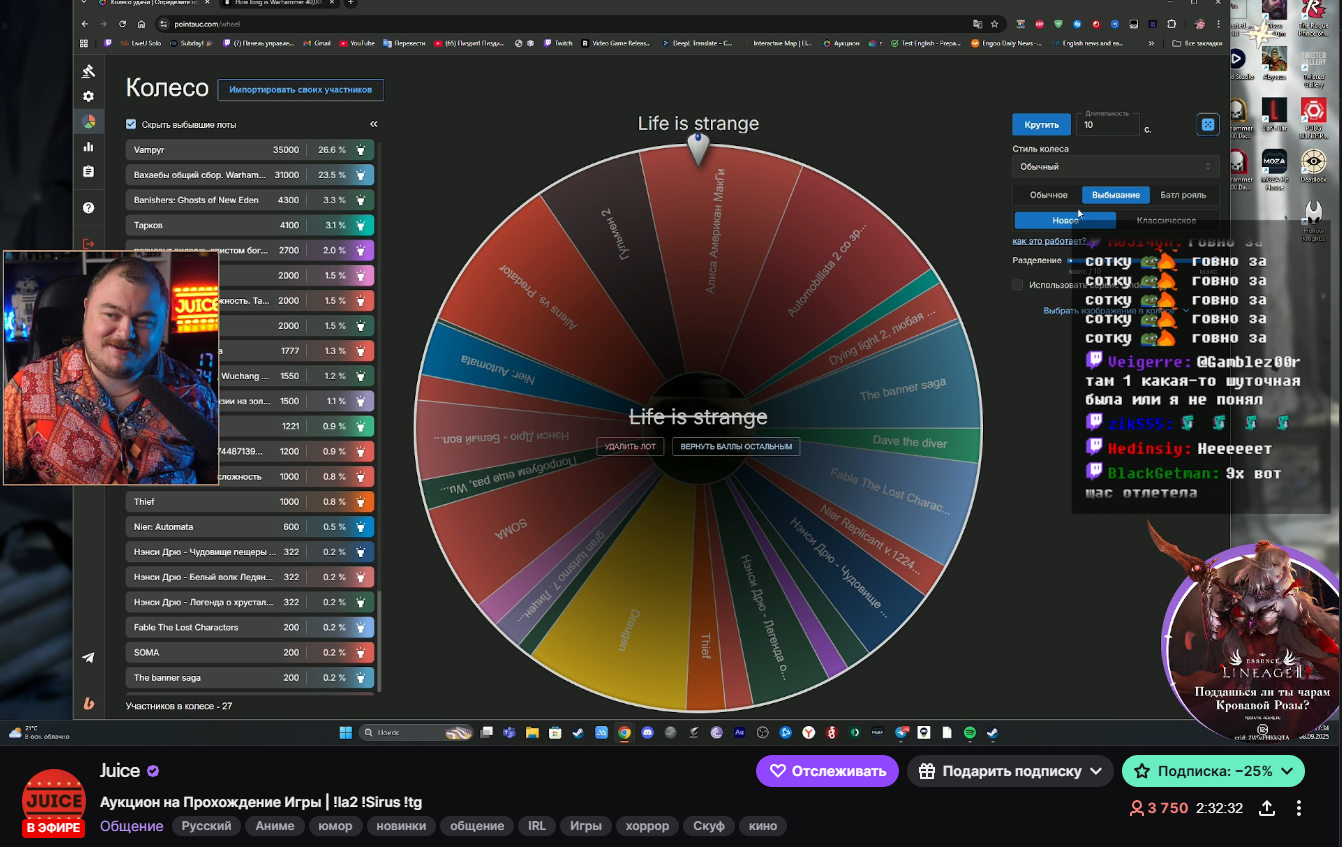
Task: Click the Chrome icon in the taskbar
Action: 624,733
